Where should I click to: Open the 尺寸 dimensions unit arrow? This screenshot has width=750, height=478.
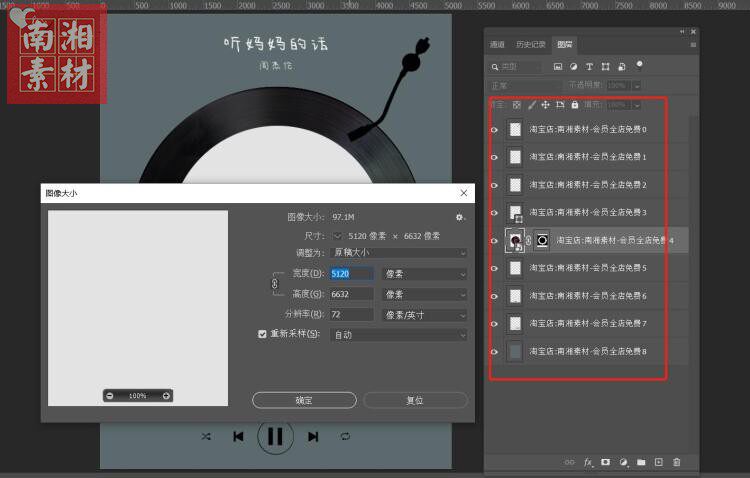click(338, 236)
